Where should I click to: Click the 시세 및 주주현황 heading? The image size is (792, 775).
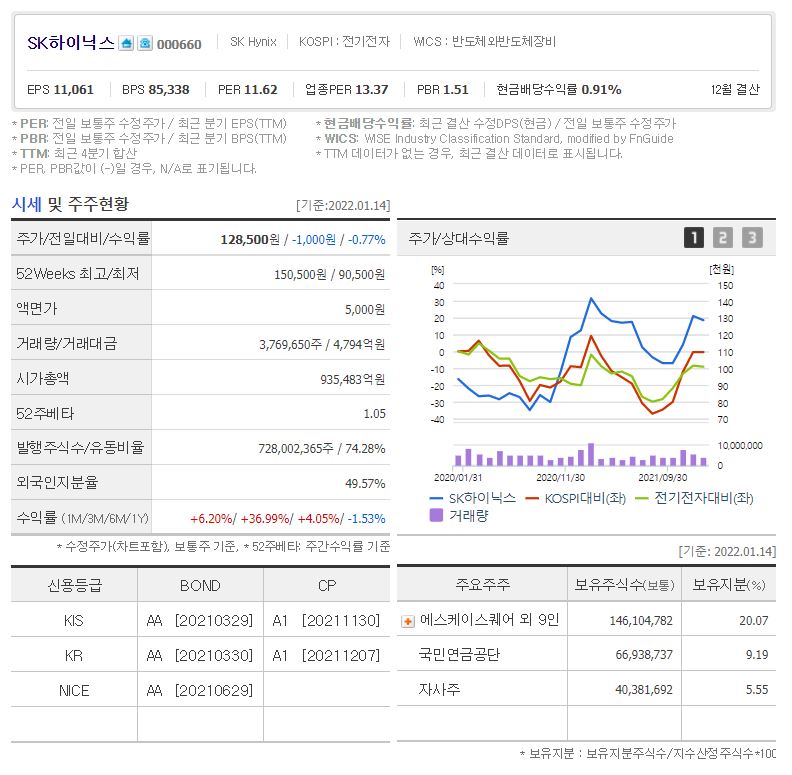coord(70,204)
